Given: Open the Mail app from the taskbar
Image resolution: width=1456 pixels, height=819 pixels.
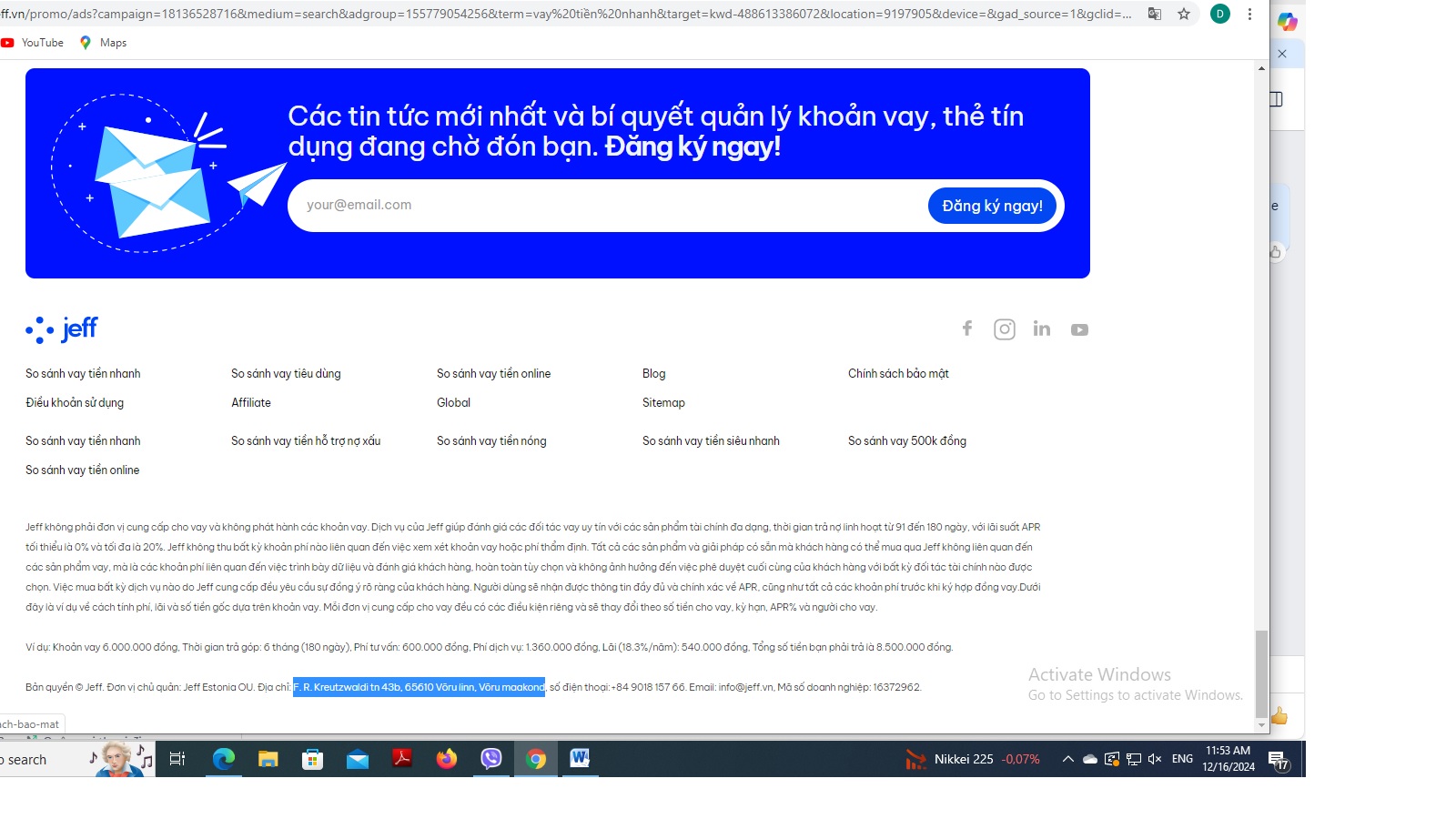Looking at the screenshot, I should tap(358, 759).
